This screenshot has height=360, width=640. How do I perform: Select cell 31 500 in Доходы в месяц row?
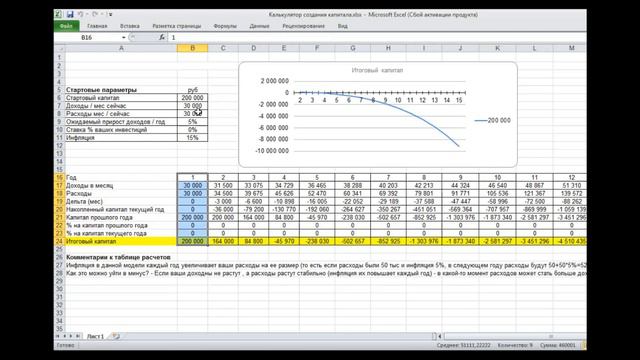tap(223, 185)
